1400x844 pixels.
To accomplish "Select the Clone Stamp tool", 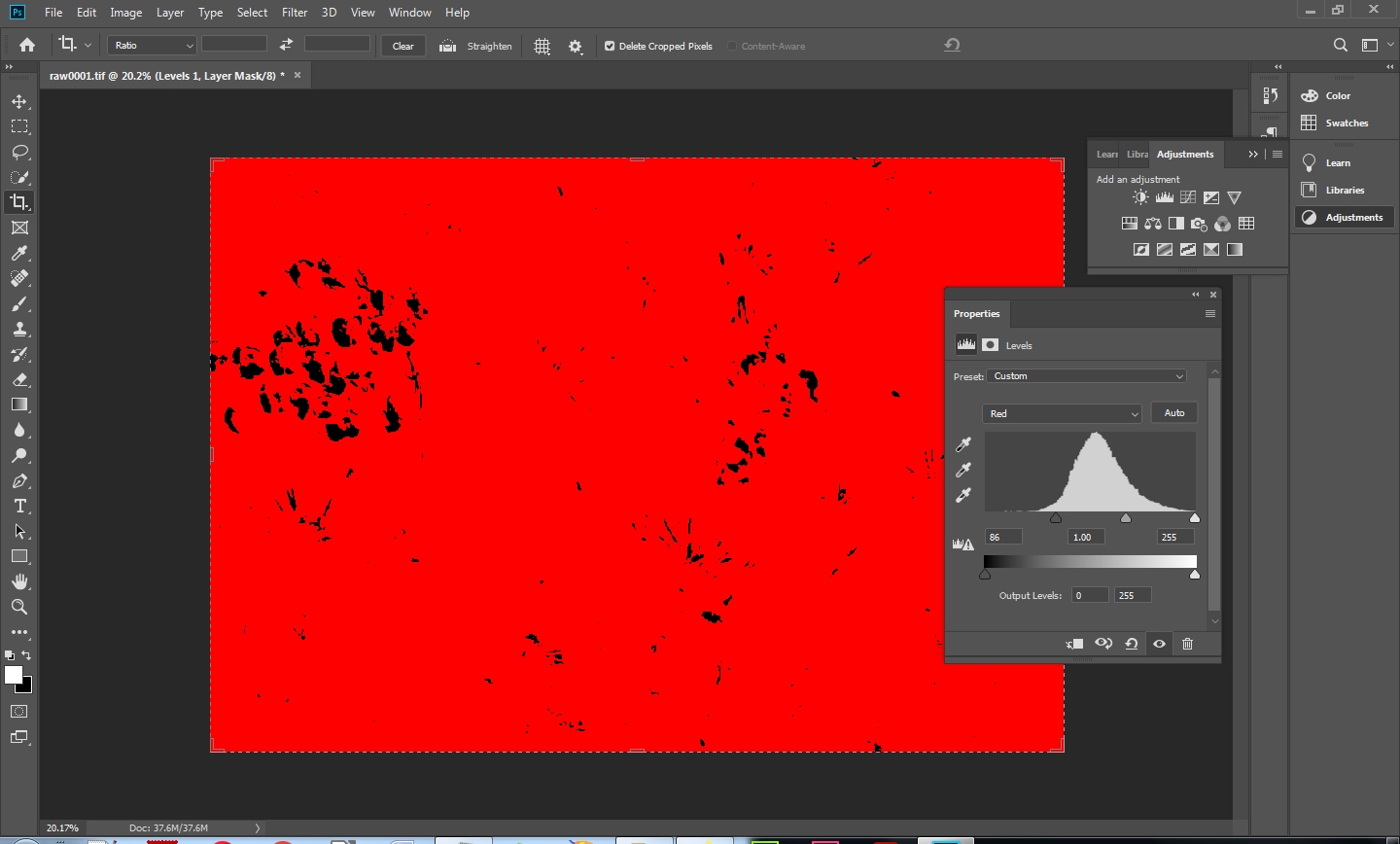I will click(19, 330).
